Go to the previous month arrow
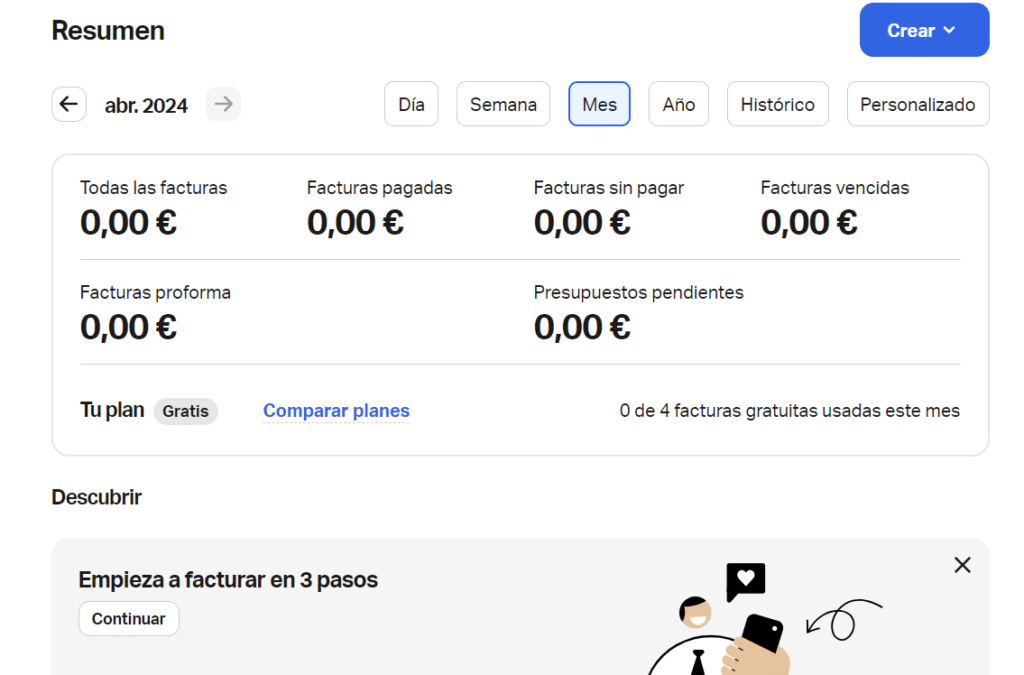Screen dimensions: 1024x675 tap(69, 104)
